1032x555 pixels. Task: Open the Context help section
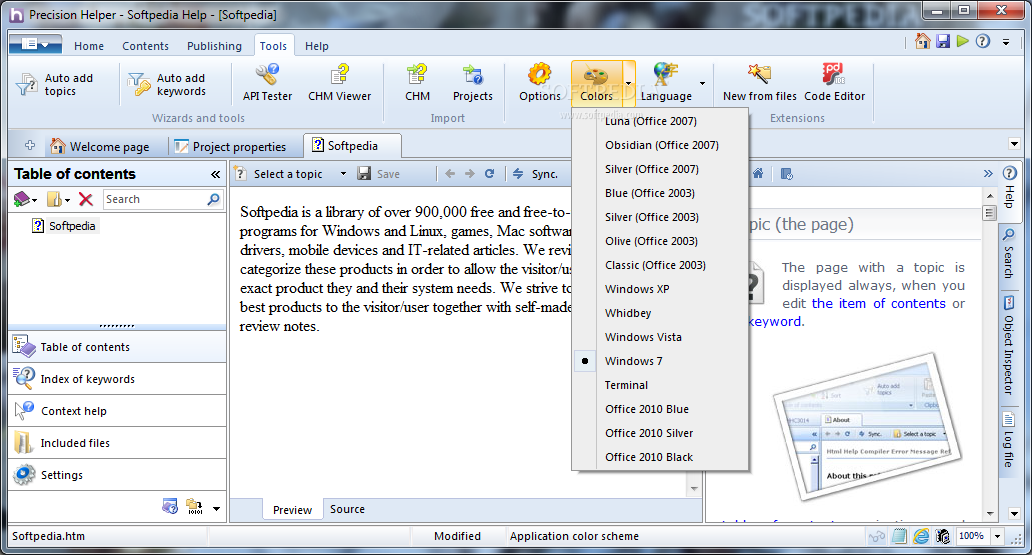coord(117,411)
